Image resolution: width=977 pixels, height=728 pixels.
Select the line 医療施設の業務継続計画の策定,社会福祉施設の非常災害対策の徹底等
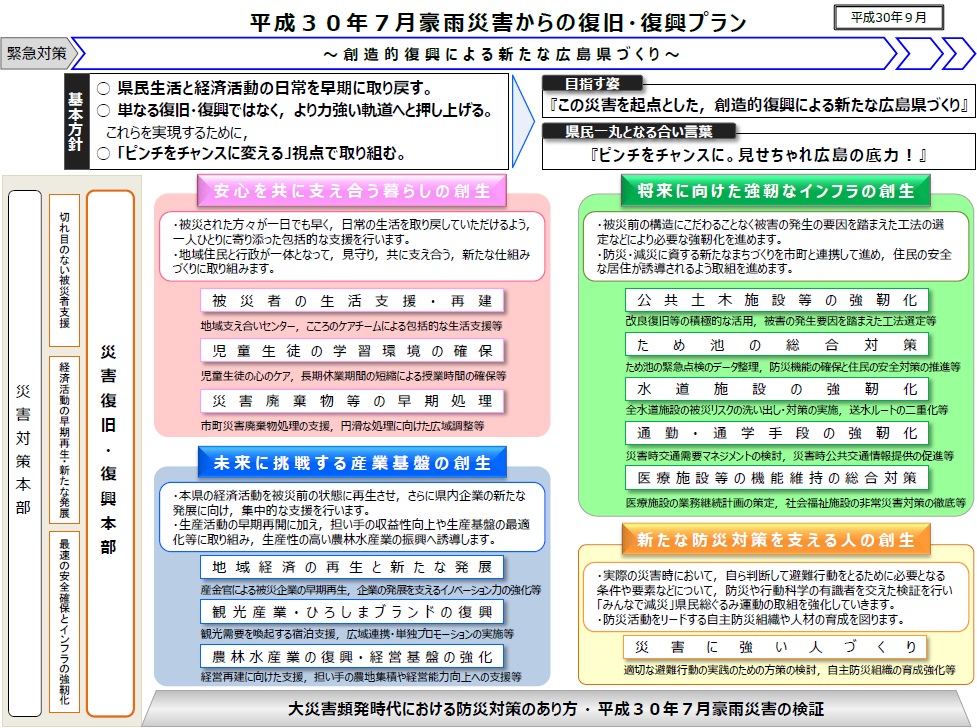coord(796,502)
